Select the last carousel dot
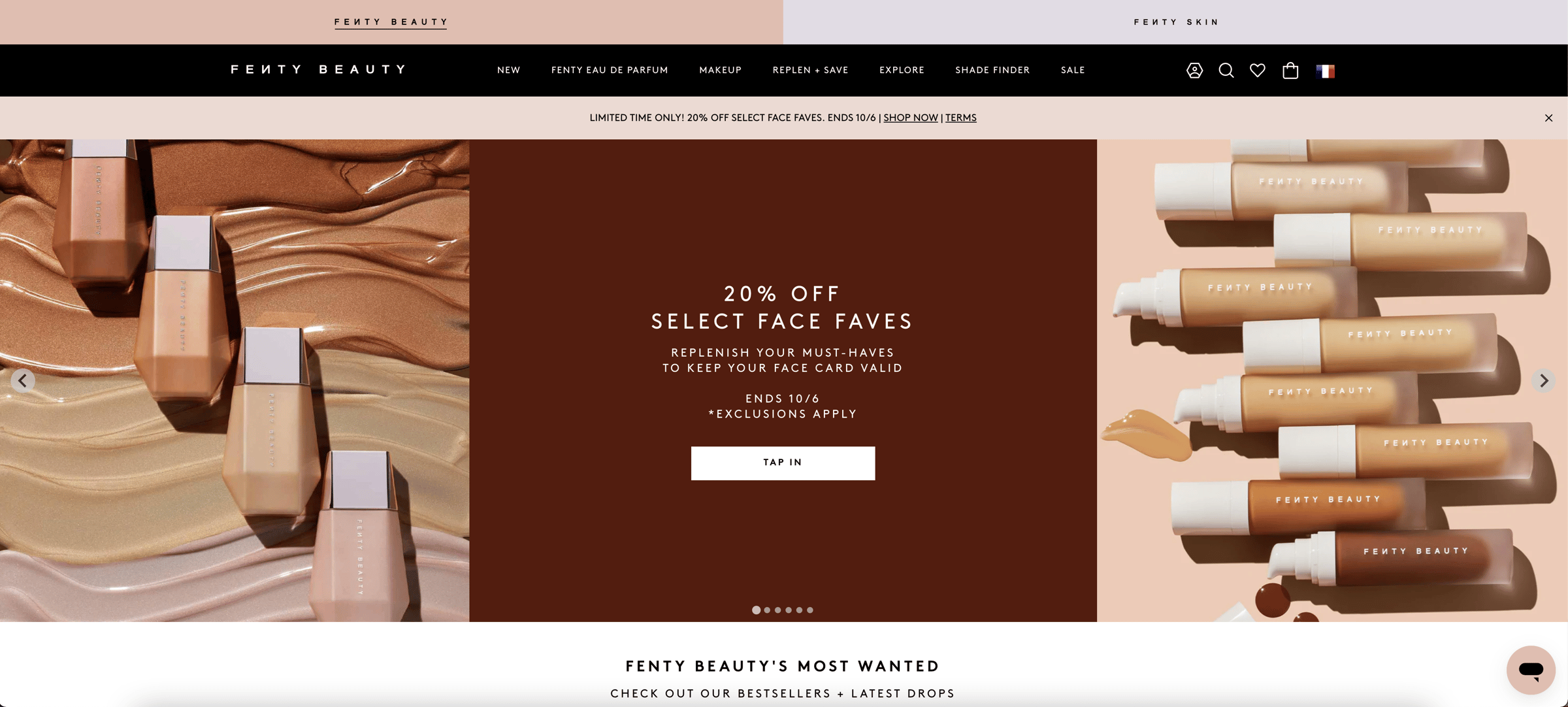1568x707 pixels. [x=810, y=610]
